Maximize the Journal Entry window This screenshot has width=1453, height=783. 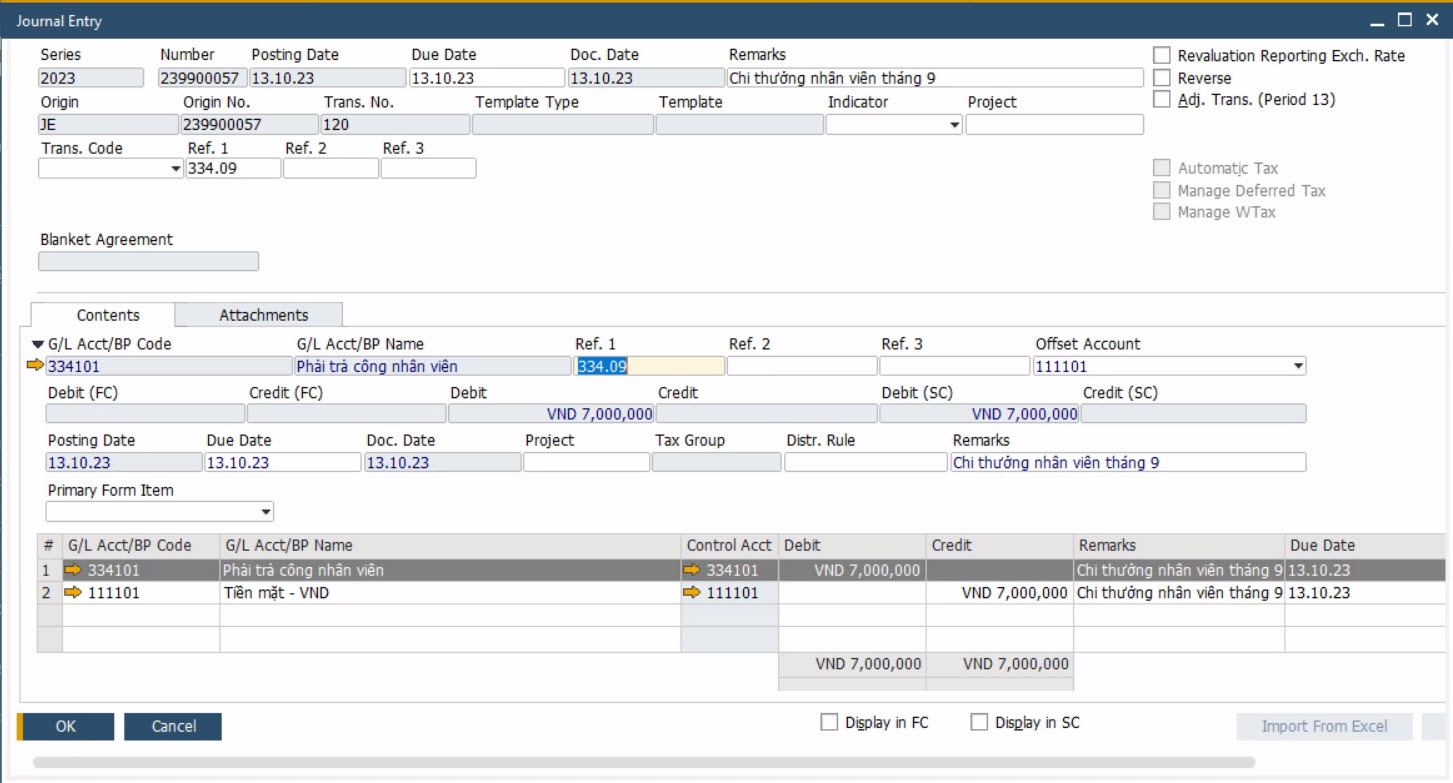(x=1404, y=20)
